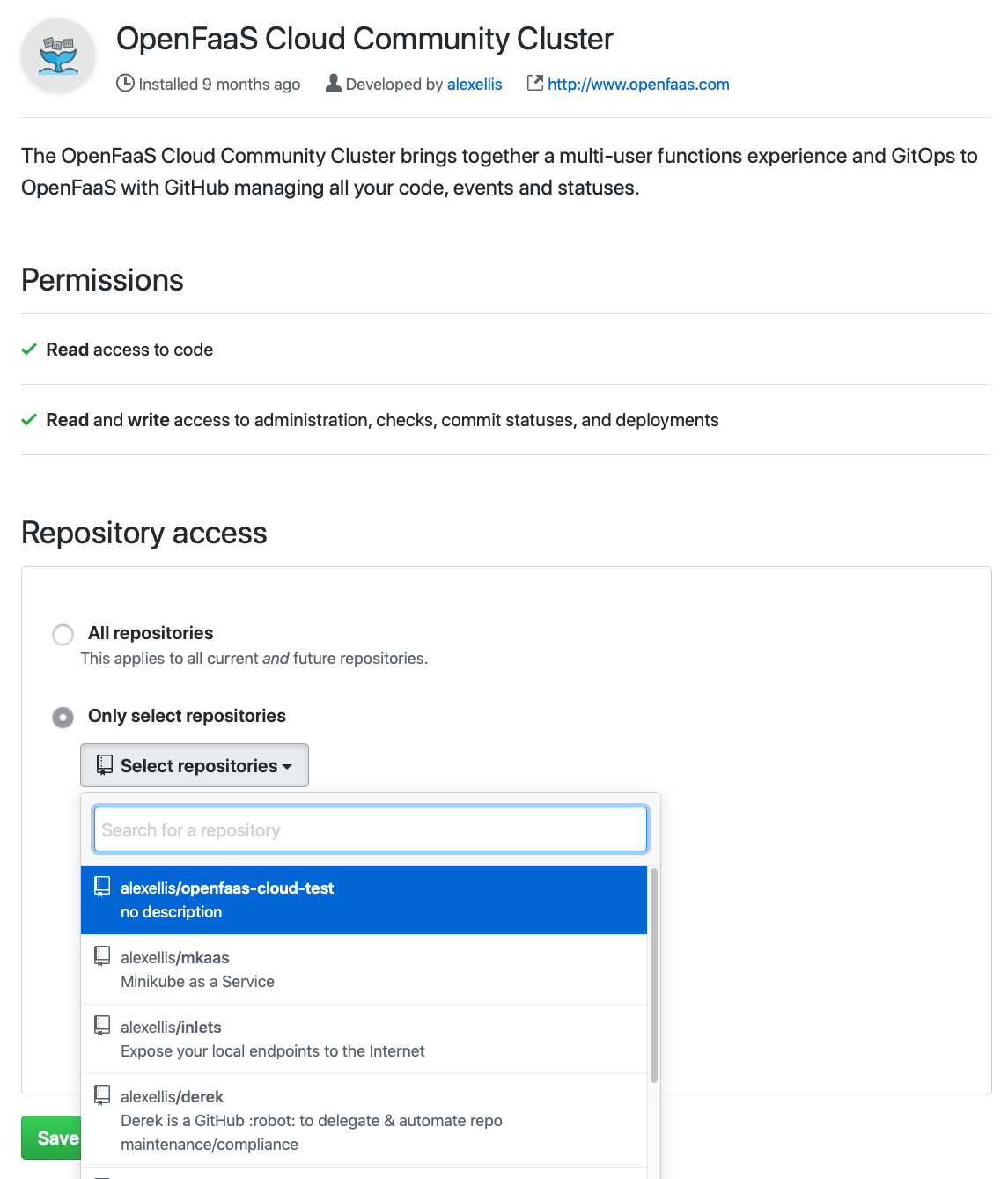The width and height of the screenshot is (1008, 1179).
Task: Click the repo icon for openfaas-cloud-test
Action: [103, 887]
